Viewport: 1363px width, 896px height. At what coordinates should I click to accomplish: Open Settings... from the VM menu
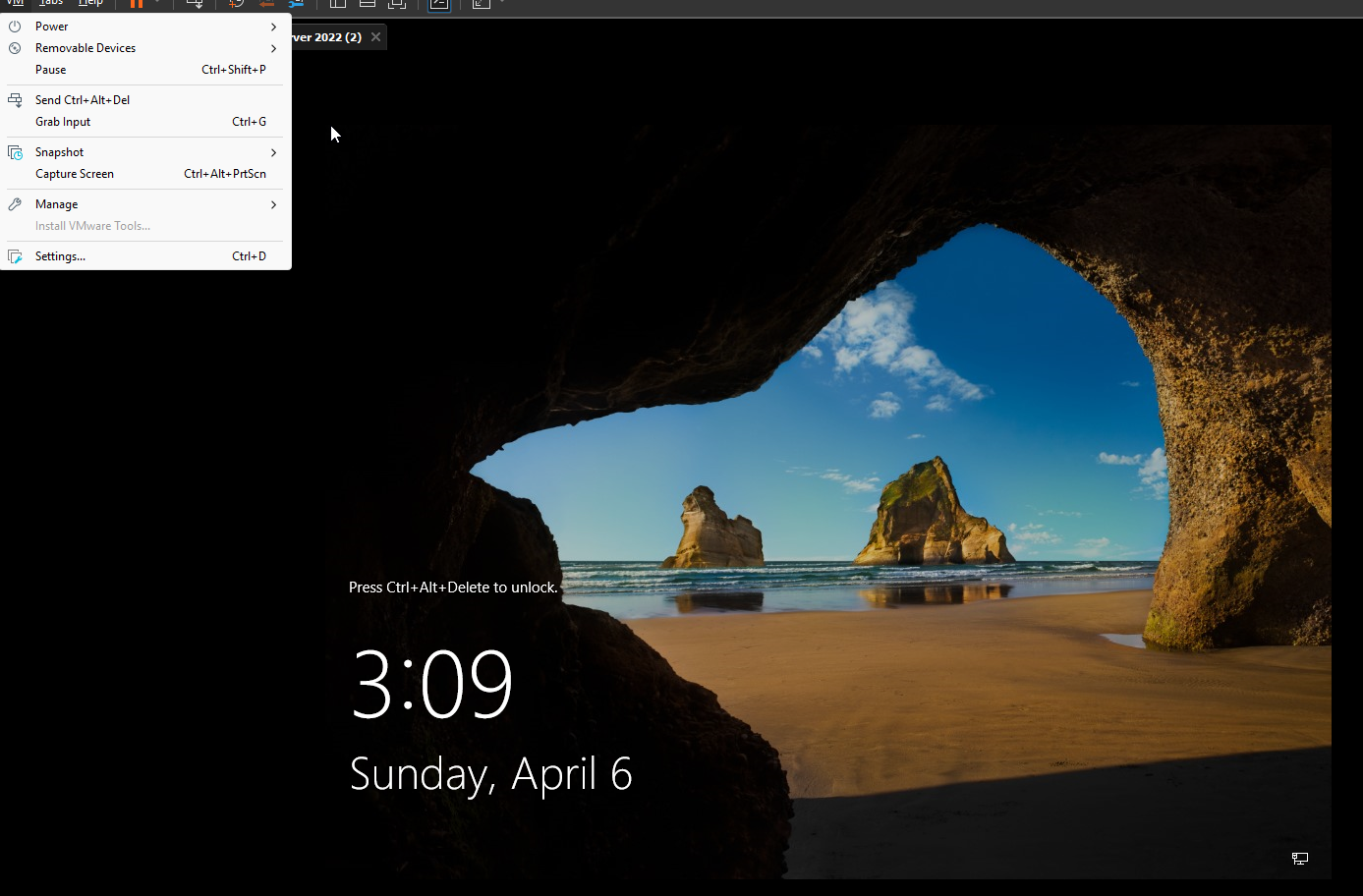tap(60, 256)
